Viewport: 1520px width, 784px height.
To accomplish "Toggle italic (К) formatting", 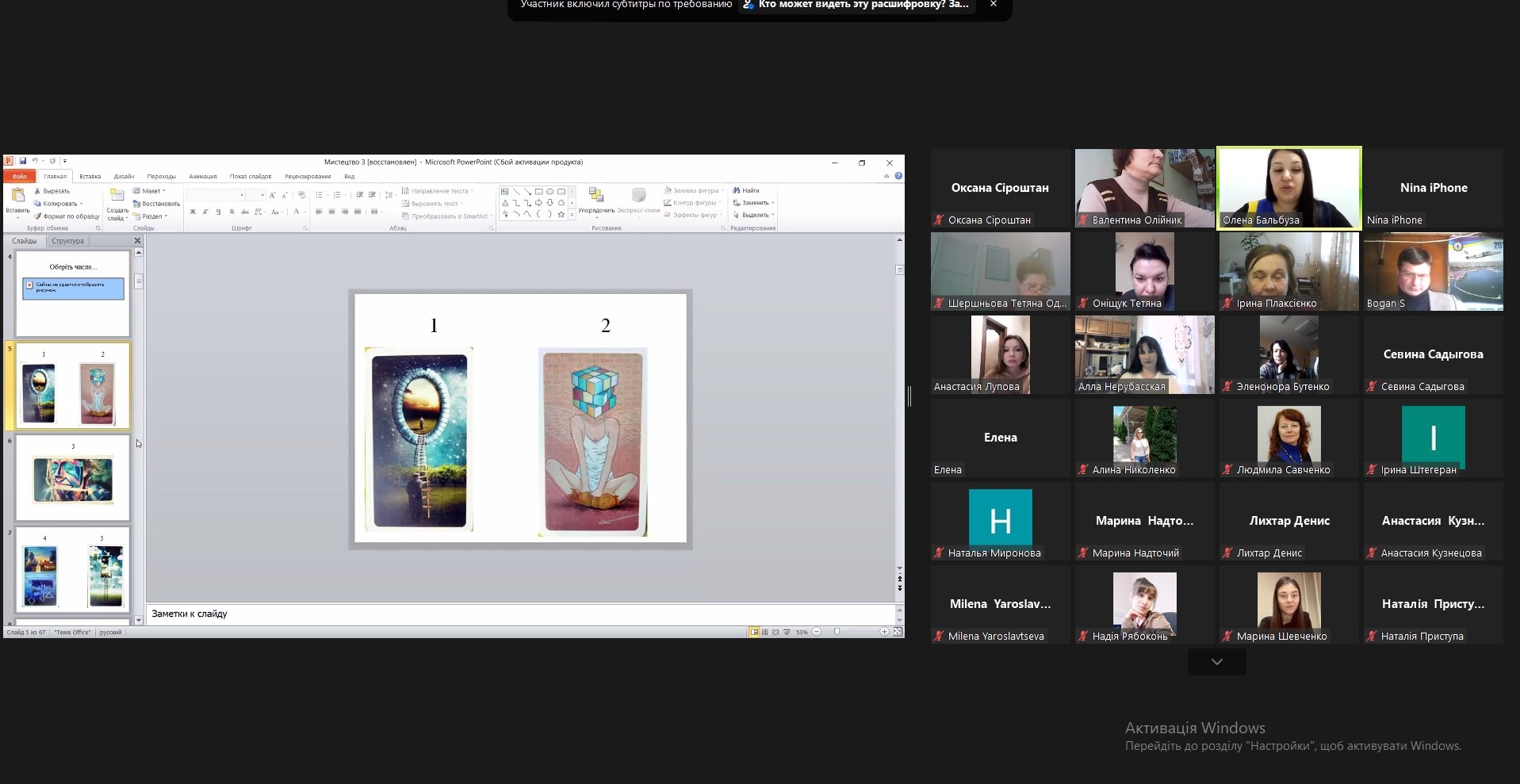I will (x=205, y=212).
